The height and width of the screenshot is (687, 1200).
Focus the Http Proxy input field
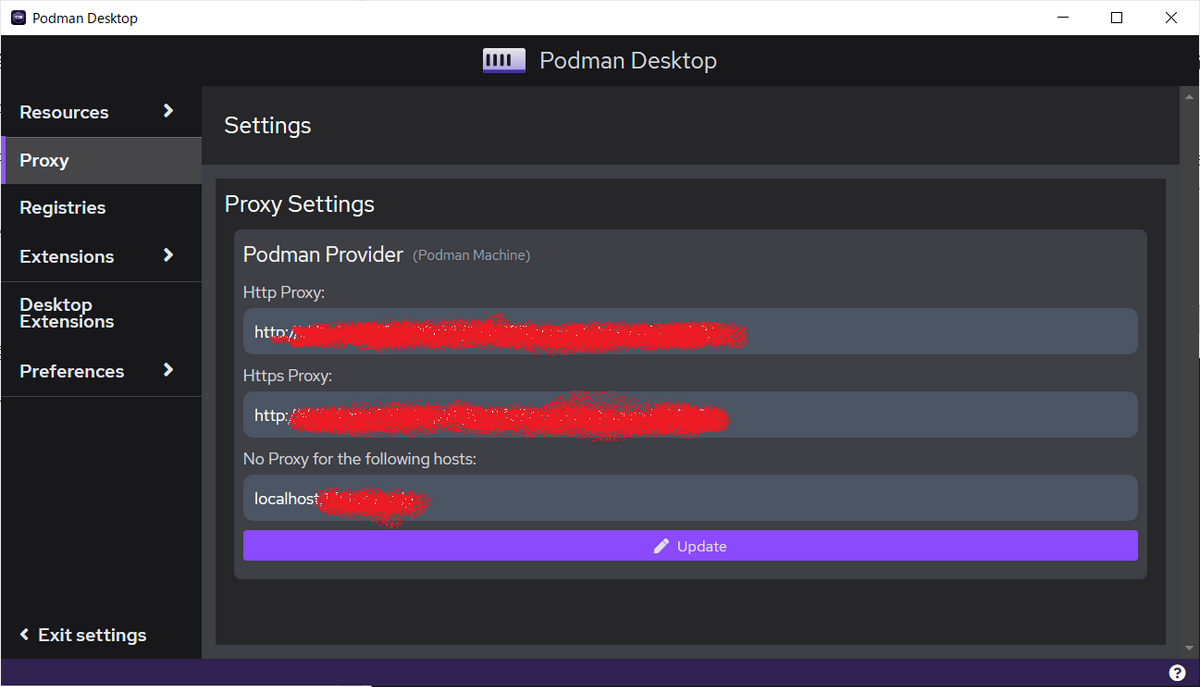click(x=690, y=331)
